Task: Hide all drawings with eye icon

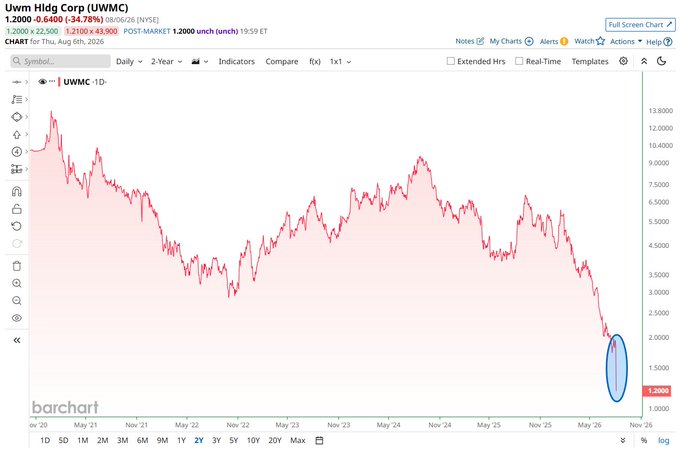Action: point(17,318)
